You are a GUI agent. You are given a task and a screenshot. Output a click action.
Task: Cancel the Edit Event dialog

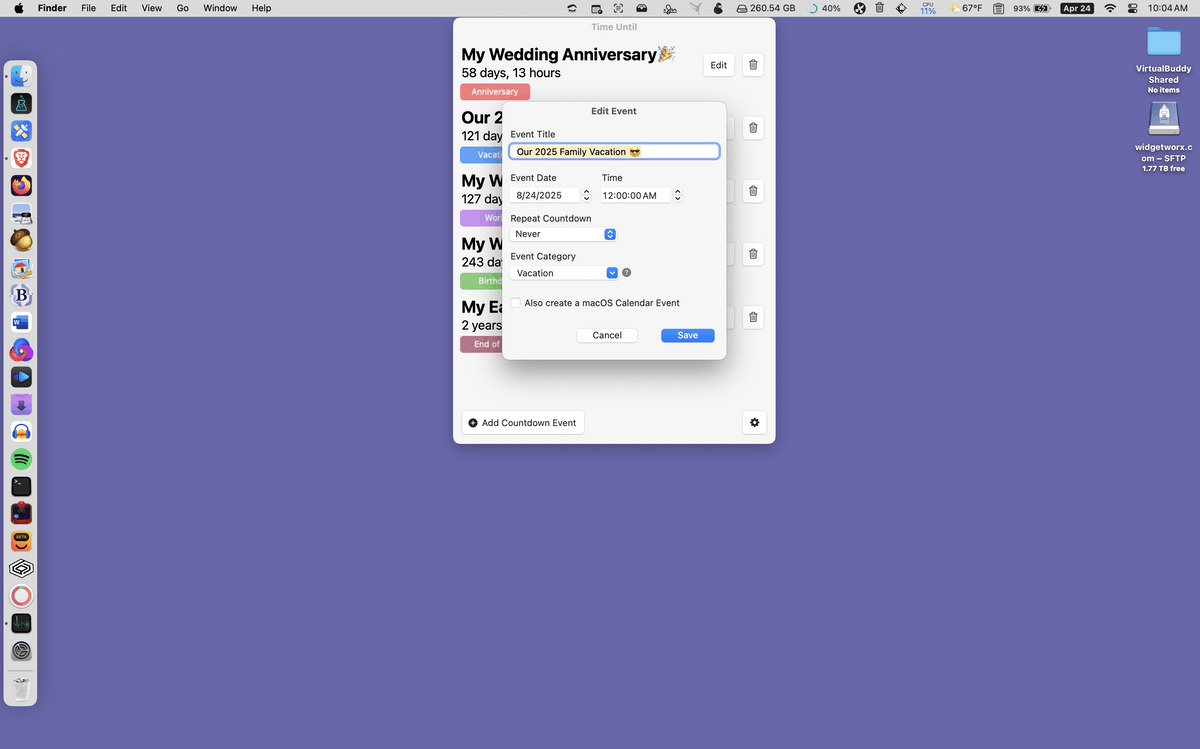coord(607,335)
